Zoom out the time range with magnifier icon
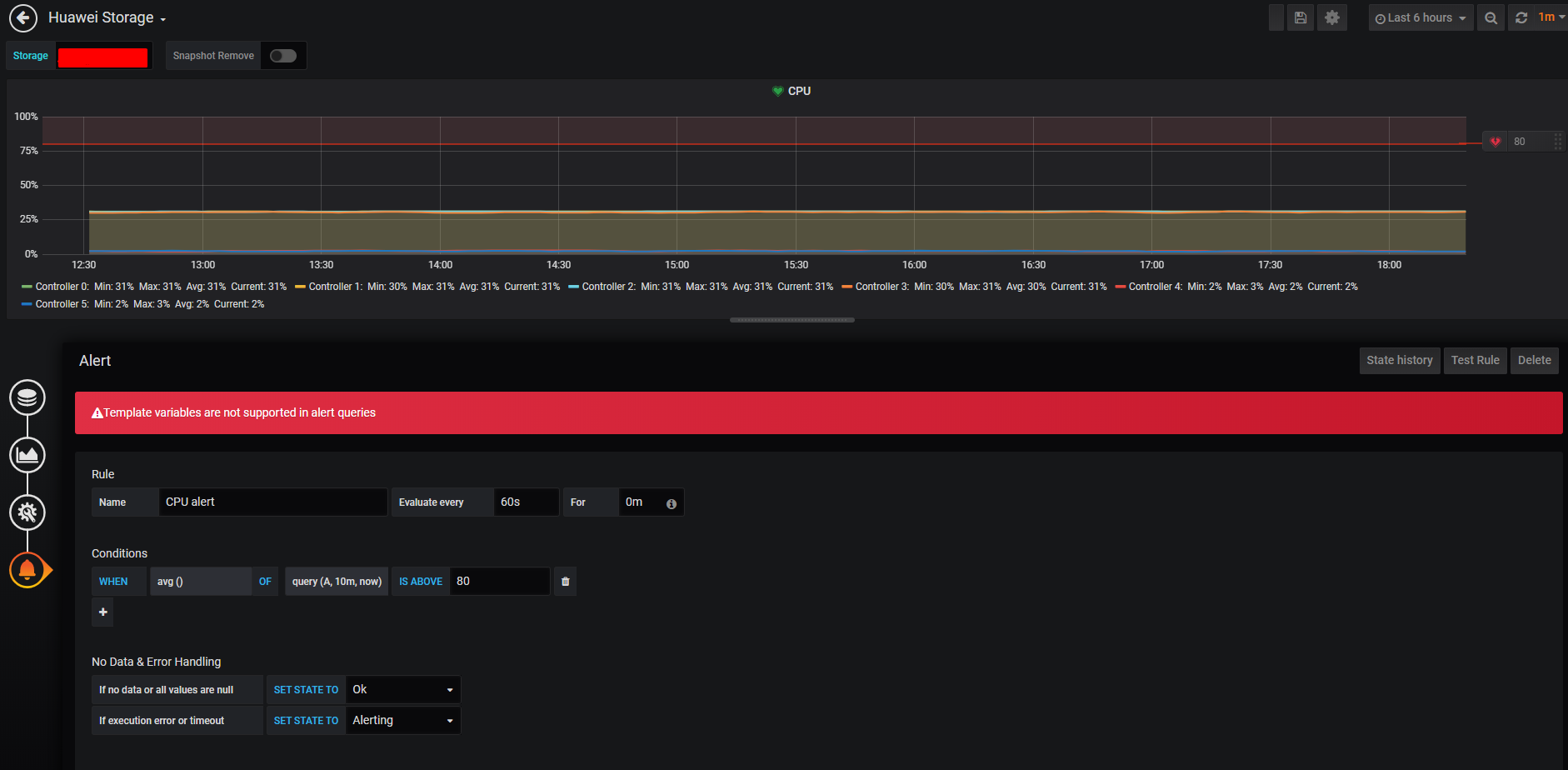The width and height of the screenshot is (1568, 770). [x=1491, y=17]
